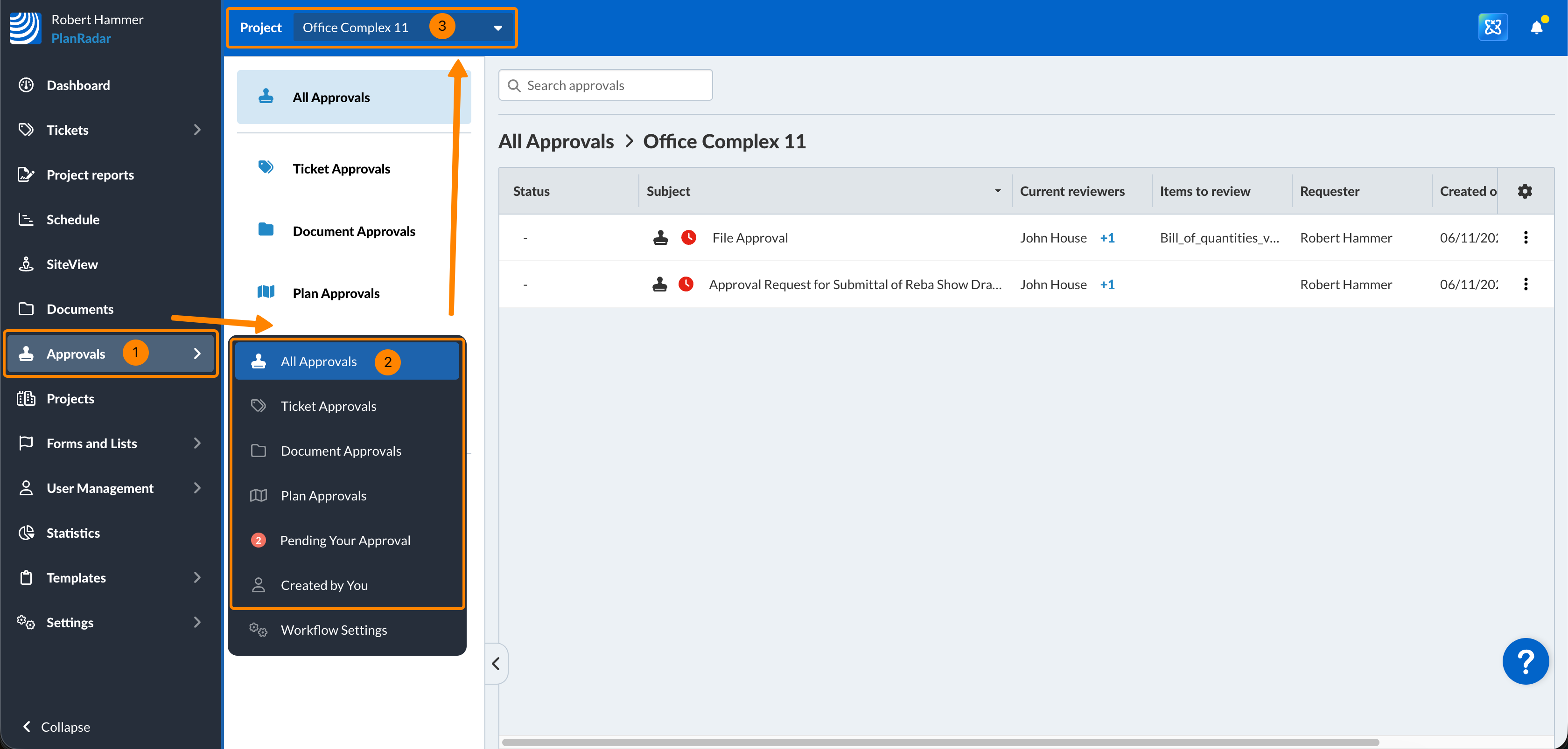Select Document Approvals in the white panel
The height and width of the screenshot is (749, 1568).
tap(354, 231)
